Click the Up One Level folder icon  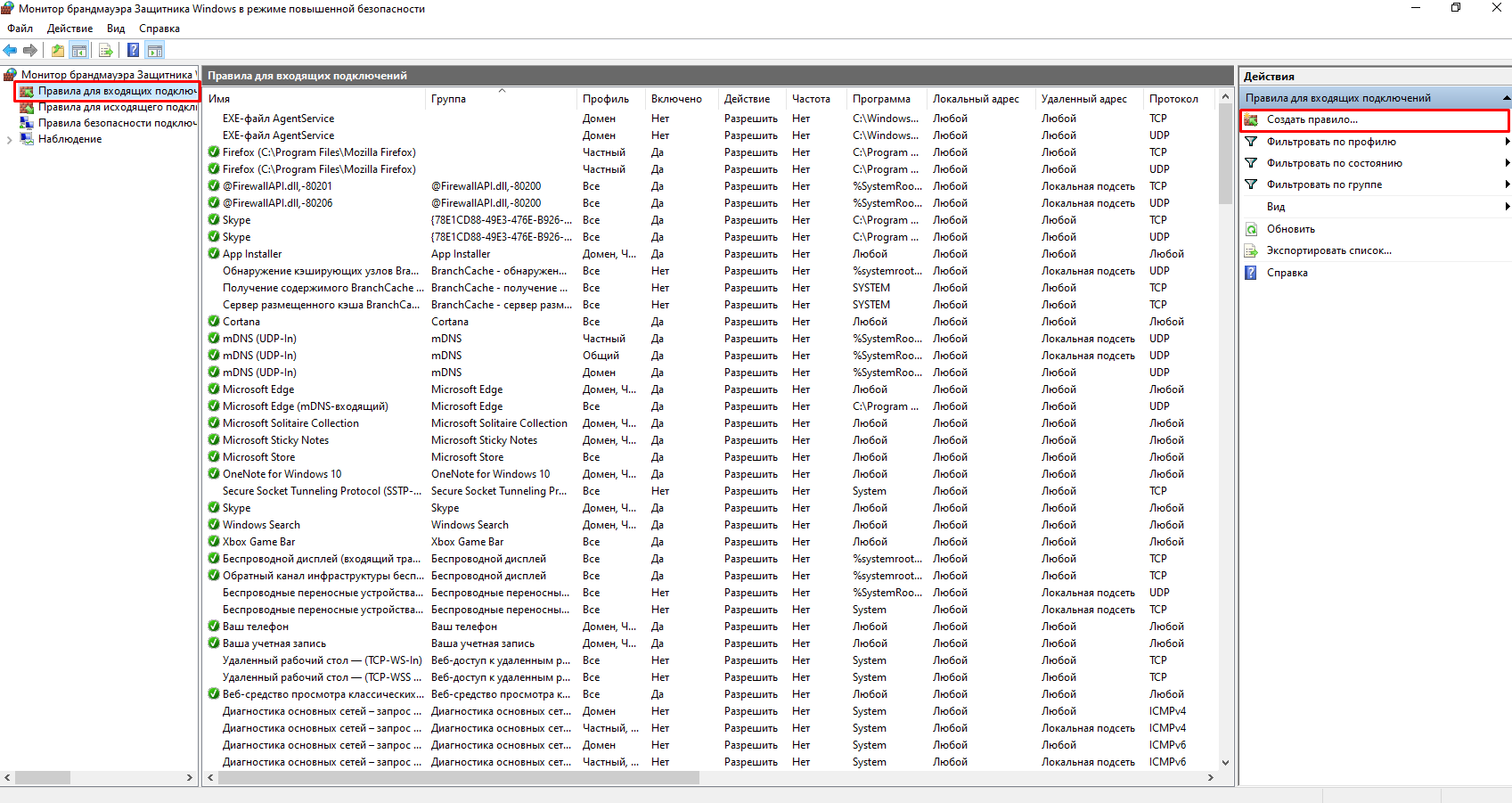click(58, 51)
